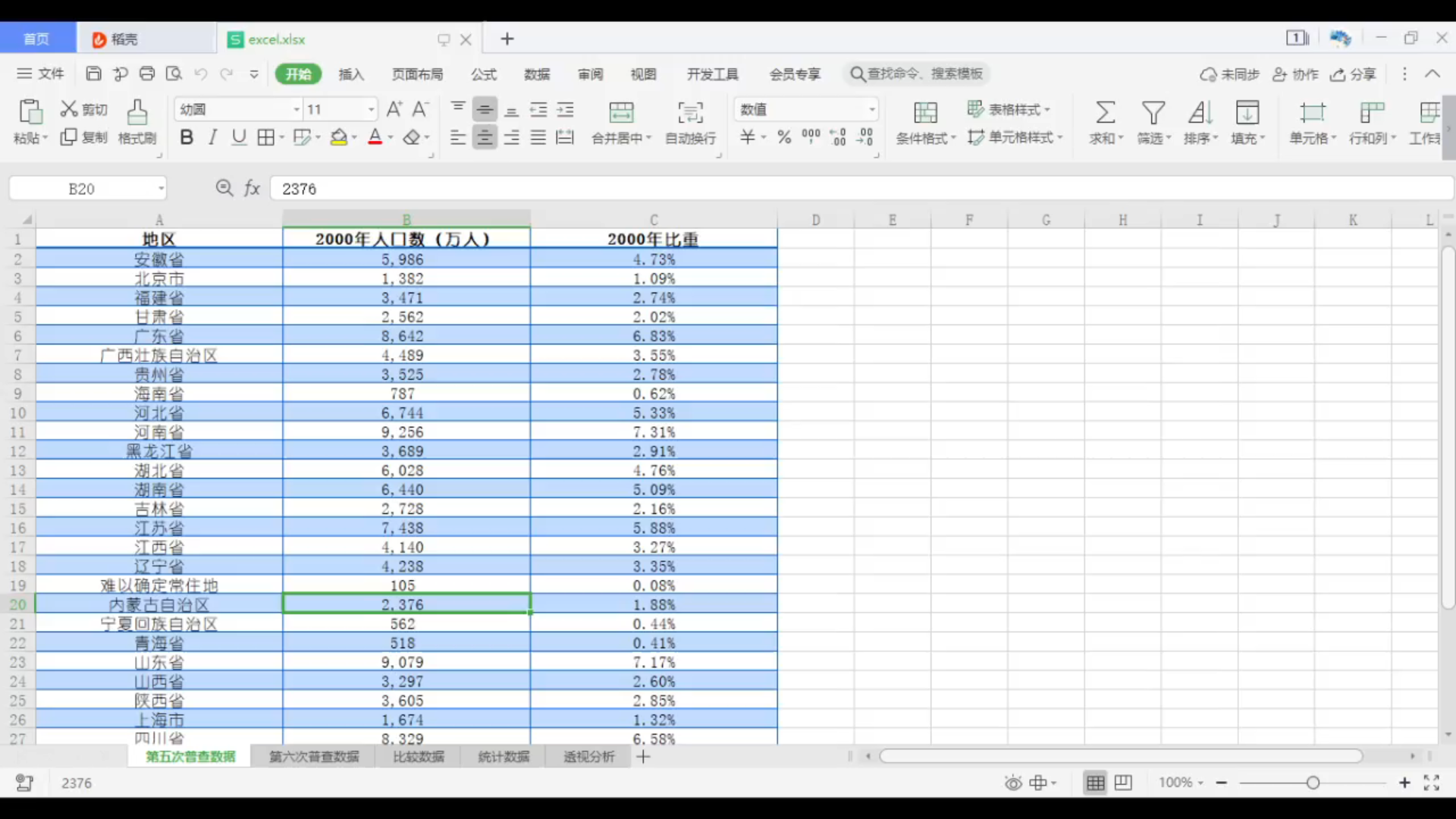Toggle Bold formatting
Image resolution: width=1456 pixels, height=819 pixels.
187,137
